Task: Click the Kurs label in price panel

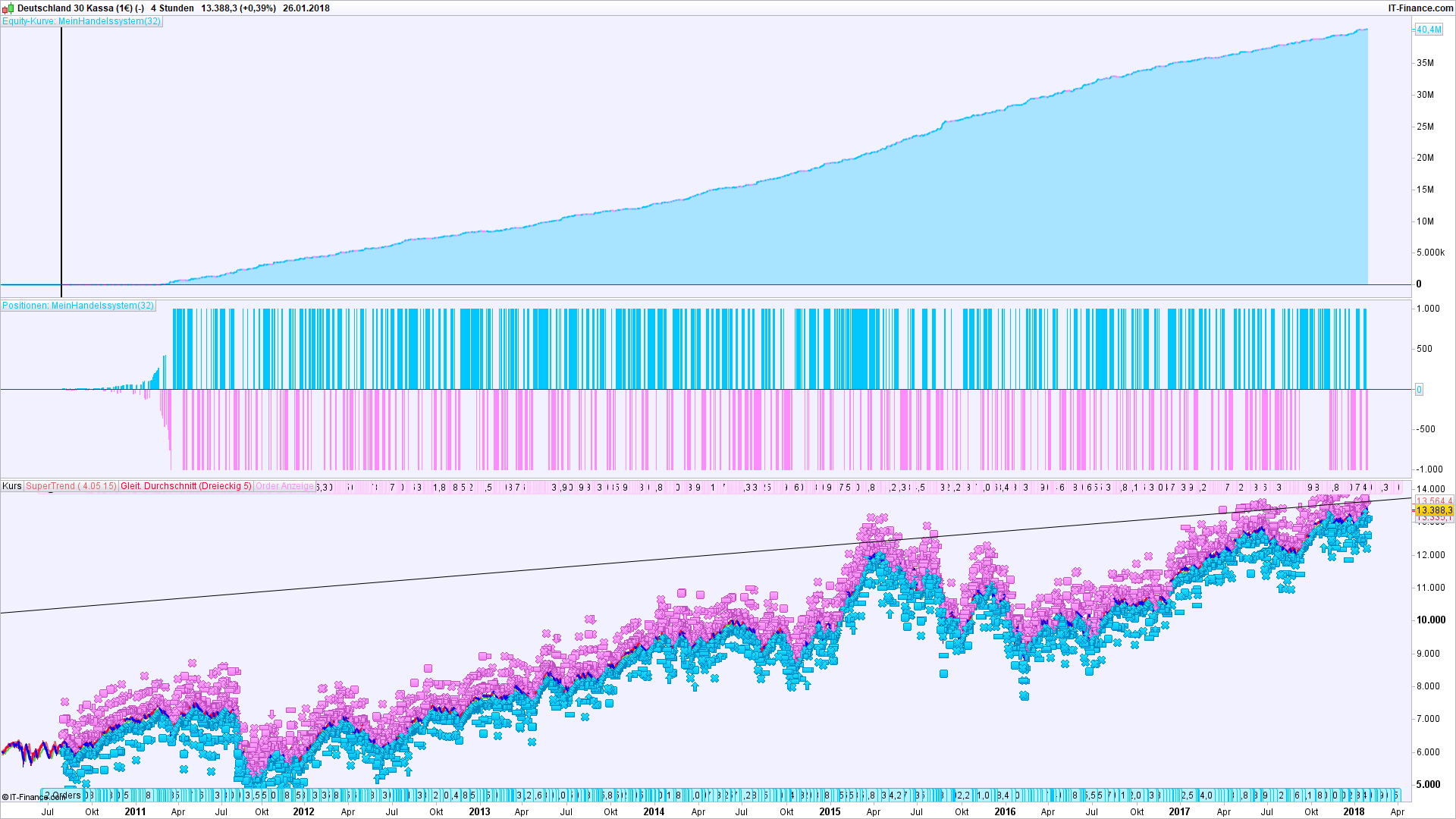Action: [12, 486]
